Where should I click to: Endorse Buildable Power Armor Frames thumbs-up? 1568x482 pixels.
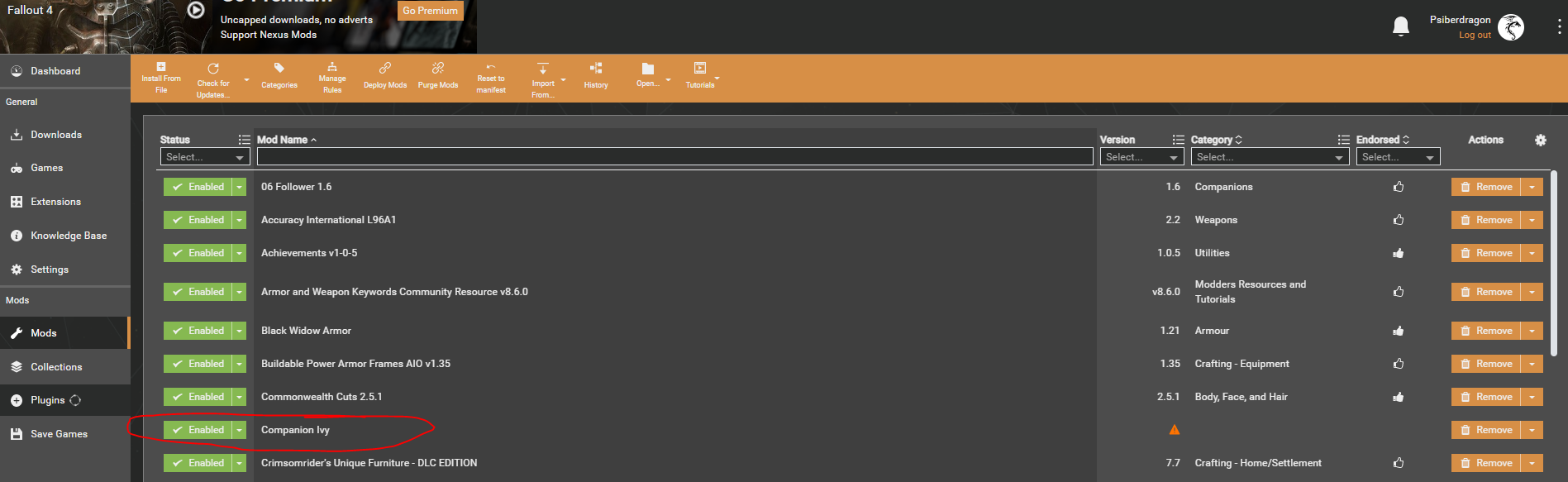[1399, 364]
